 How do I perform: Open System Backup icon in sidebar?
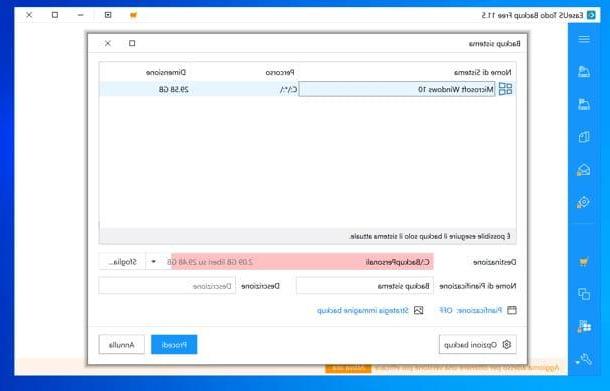tap(584, 104)
